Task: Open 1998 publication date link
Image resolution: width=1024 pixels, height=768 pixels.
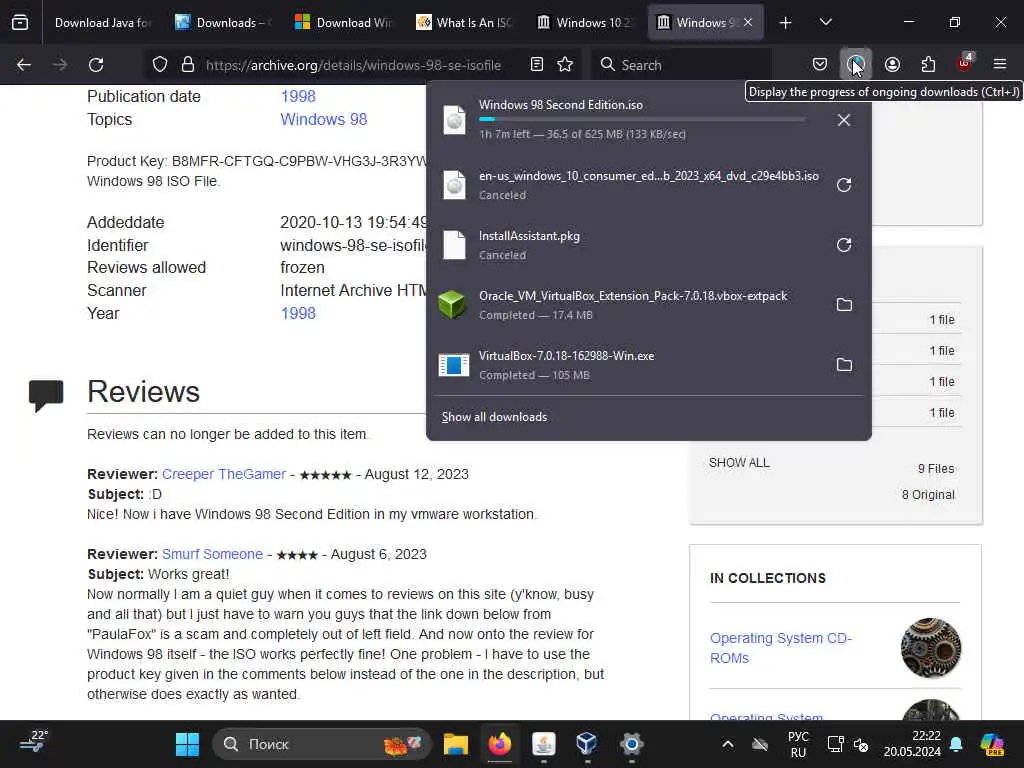Action: tap(298, 97)
